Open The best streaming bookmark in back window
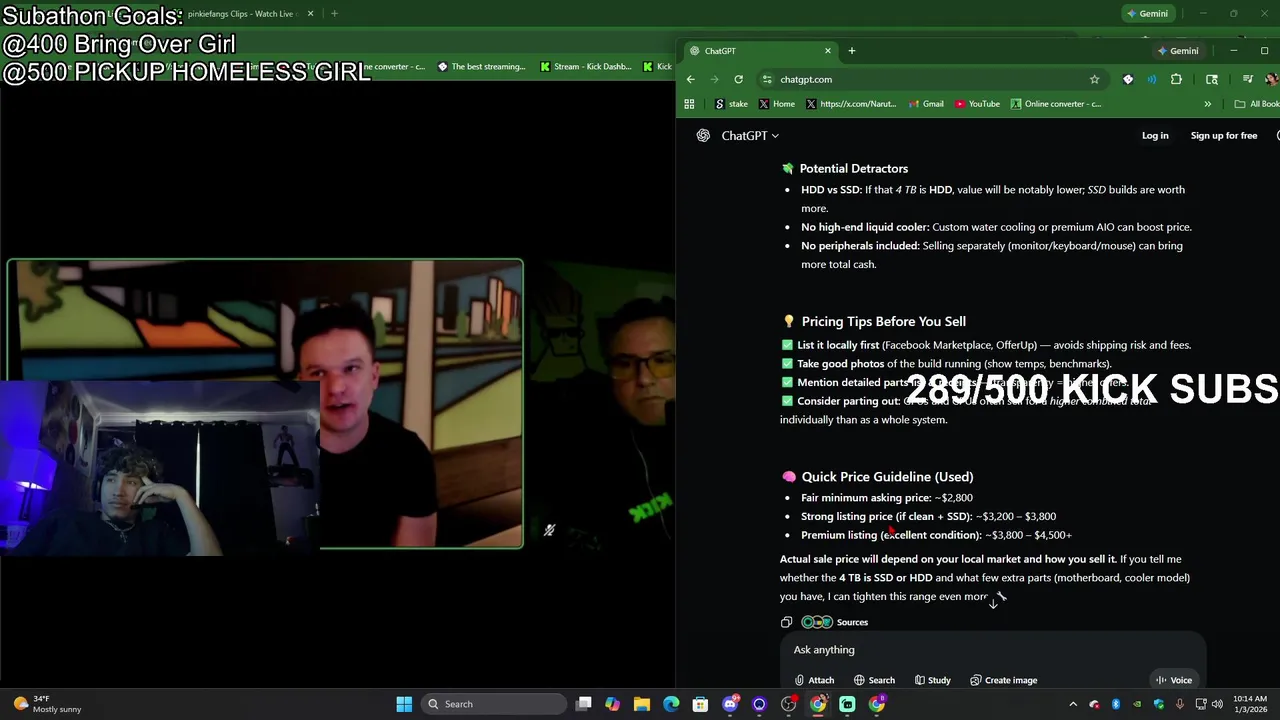 (481, 67)
